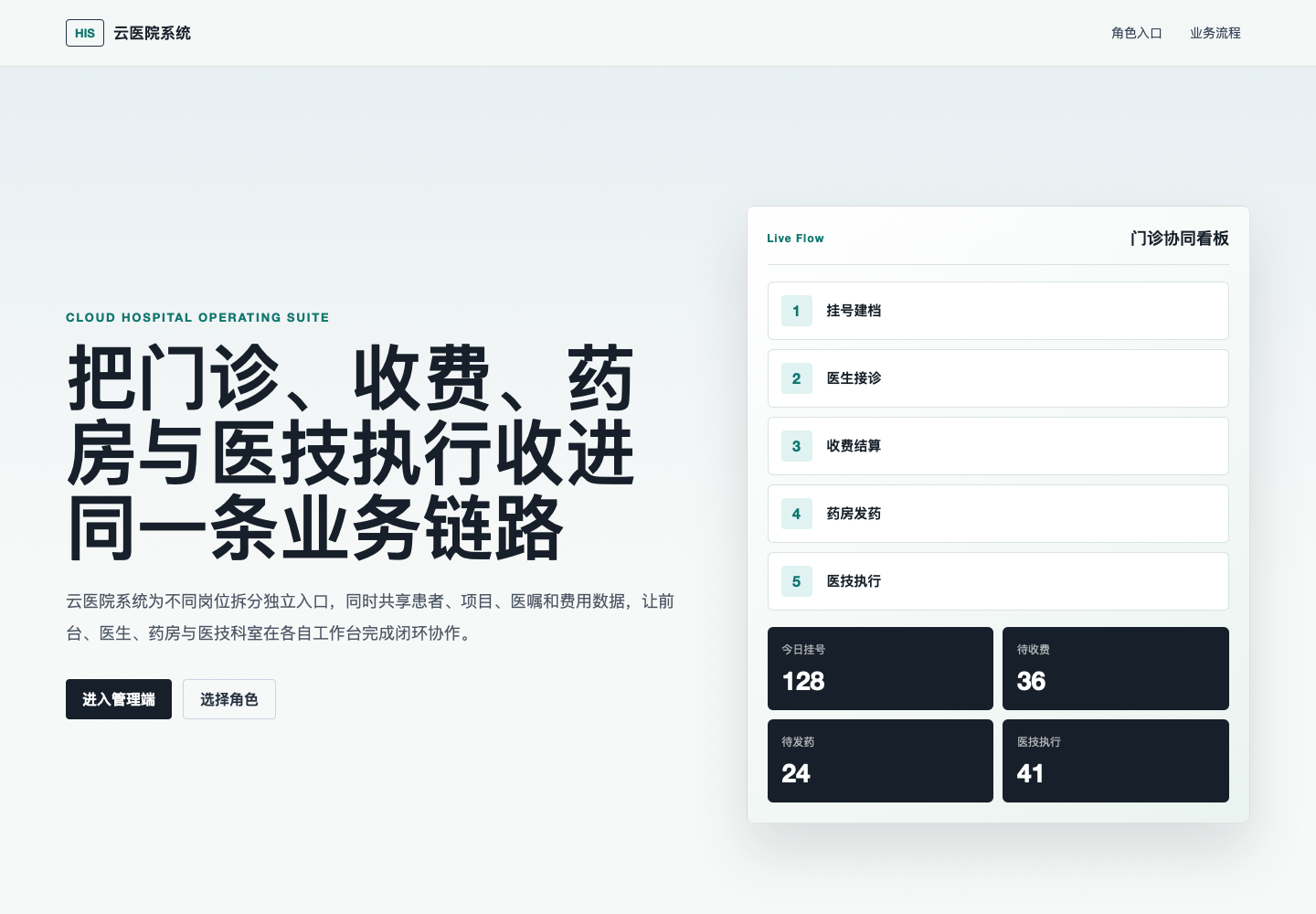Viewport: 1316px width, 914px height.
Task: Click the 医技执行 step label in flow list
Action: point(854,581)
